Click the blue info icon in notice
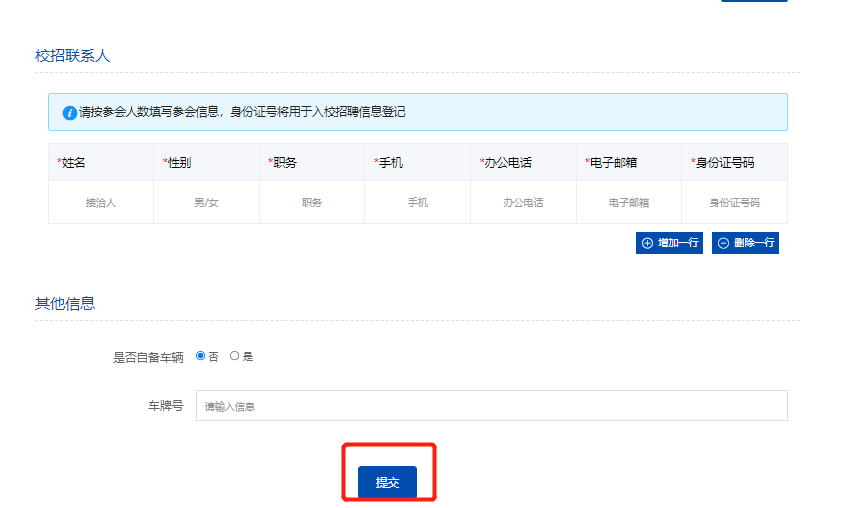The width and height of the screenshot is (841, 508). point(69,113)
